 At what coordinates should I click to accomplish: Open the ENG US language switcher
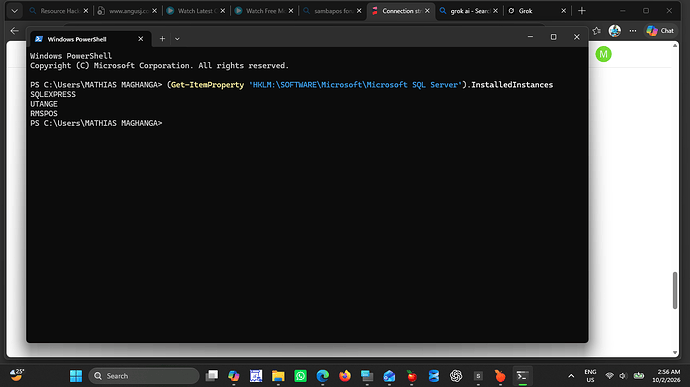tap(590, 376)
